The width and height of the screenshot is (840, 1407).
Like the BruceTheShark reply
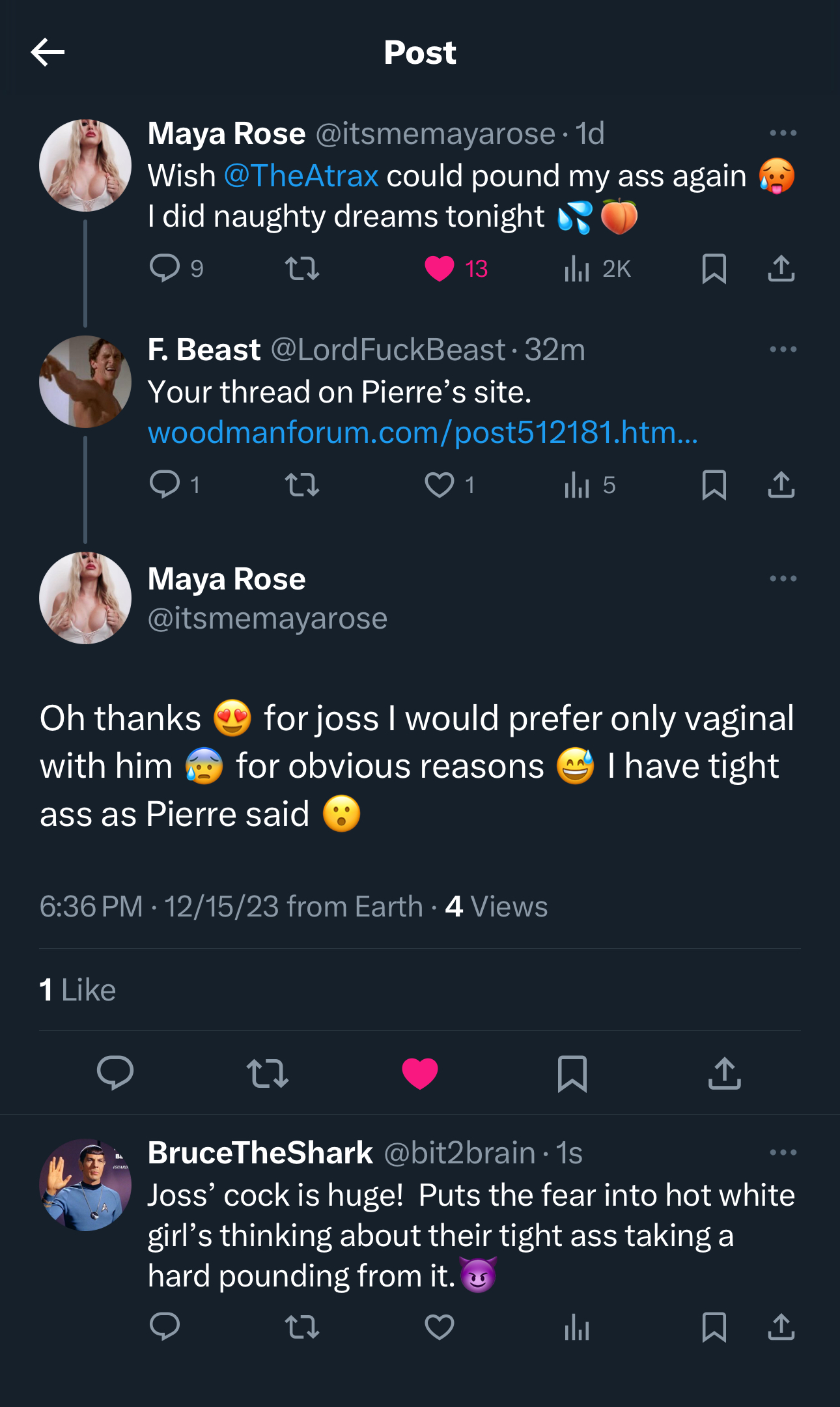(440, 1327)
